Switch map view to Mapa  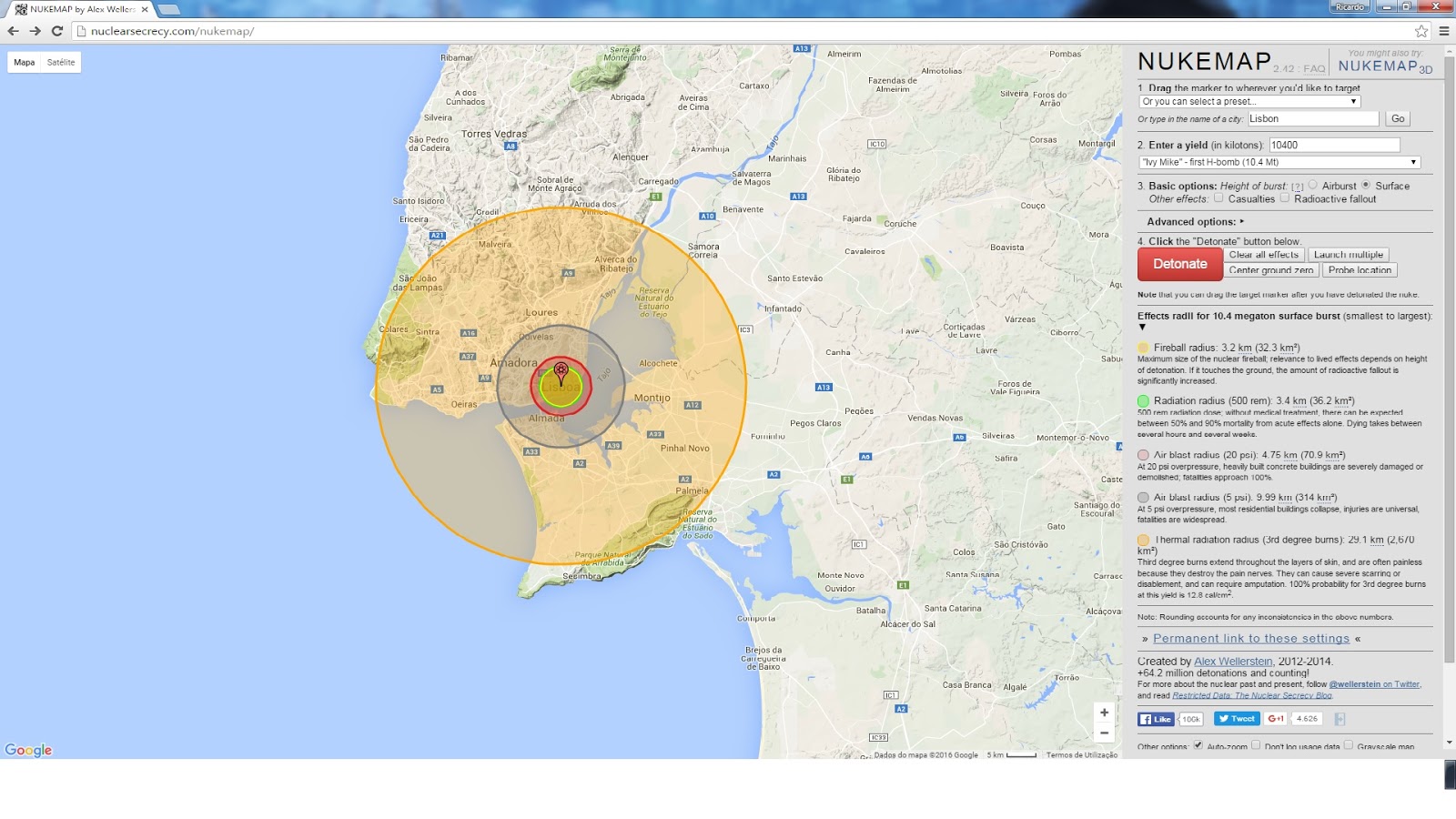click(x=25, y=63)
